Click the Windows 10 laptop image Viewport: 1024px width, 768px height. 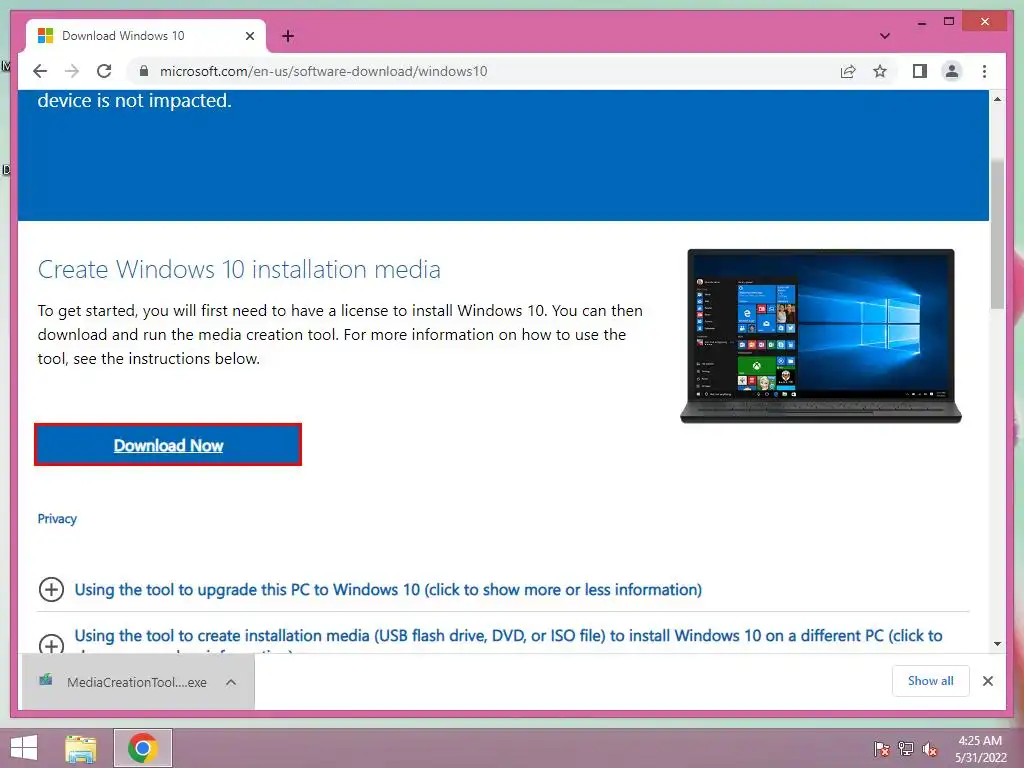(x=821, y=336)
